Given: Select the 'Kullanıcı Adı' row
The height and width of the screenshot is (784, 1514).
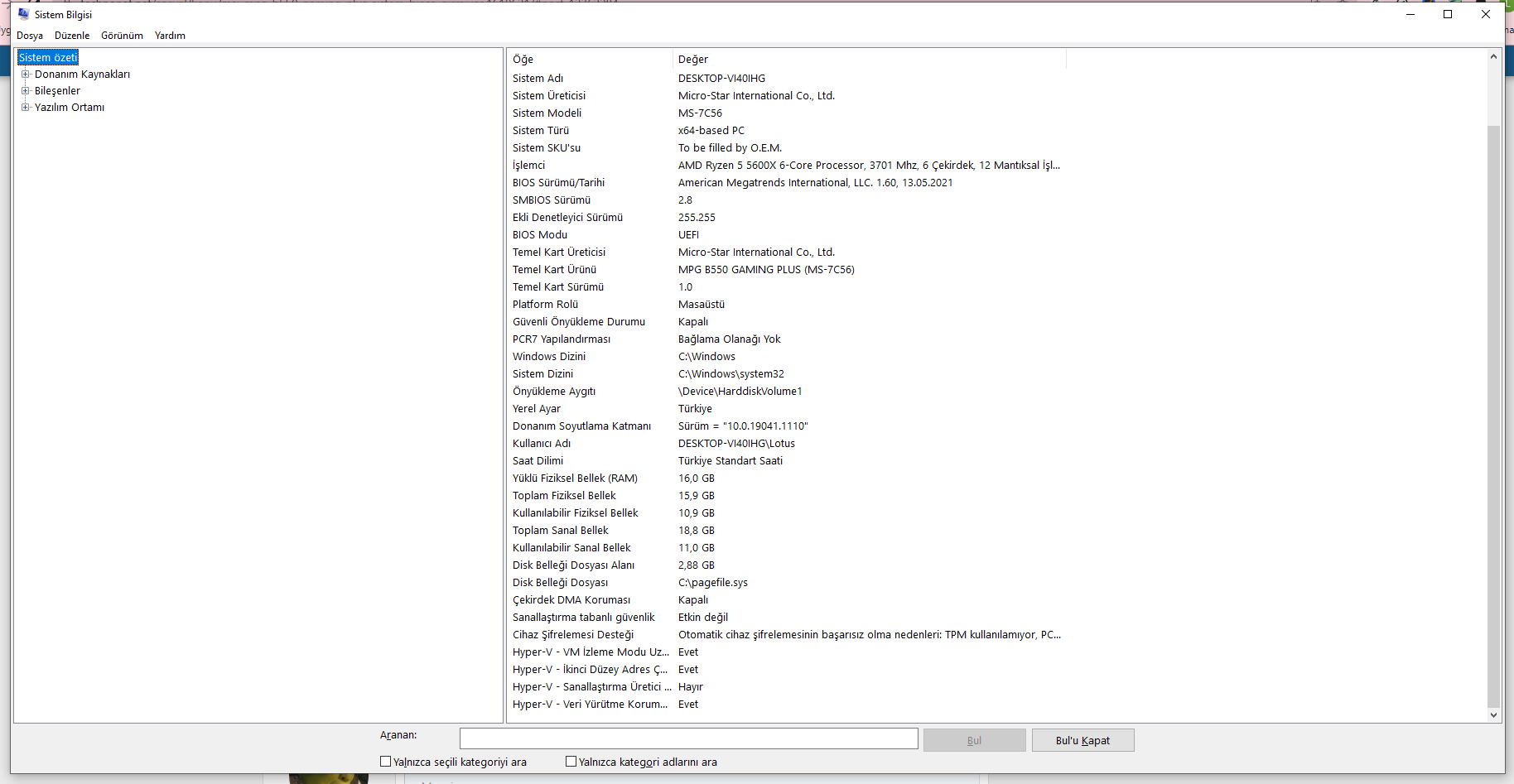Looking at the screenshot, I should pyautogui.click(x=787, y=444).
